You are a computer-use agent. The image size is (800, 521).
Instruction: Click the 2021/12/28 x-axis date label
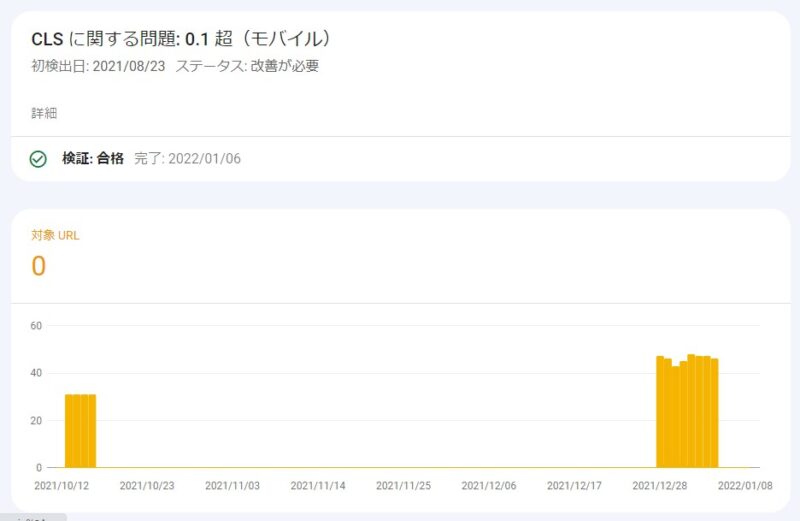[x=660, y=485]
